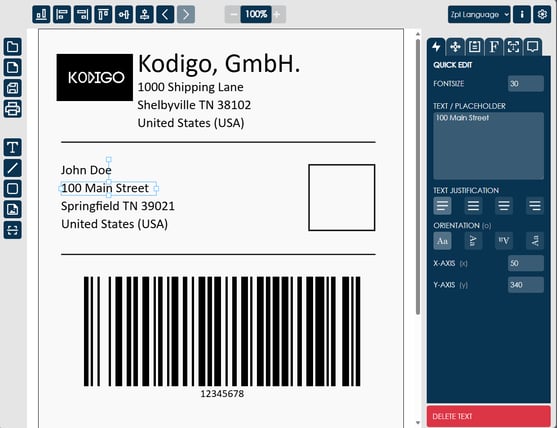Select the "Springfield TN 39021" text
This screenshot has height=428, width=557.
tap(118, 206)
